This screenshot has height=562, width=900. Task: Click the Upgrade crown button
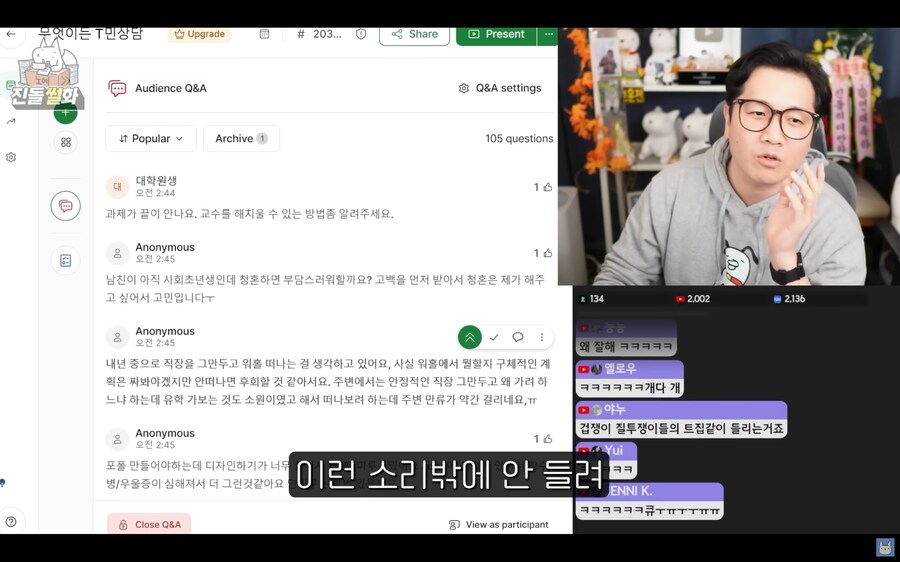(199, 34)
